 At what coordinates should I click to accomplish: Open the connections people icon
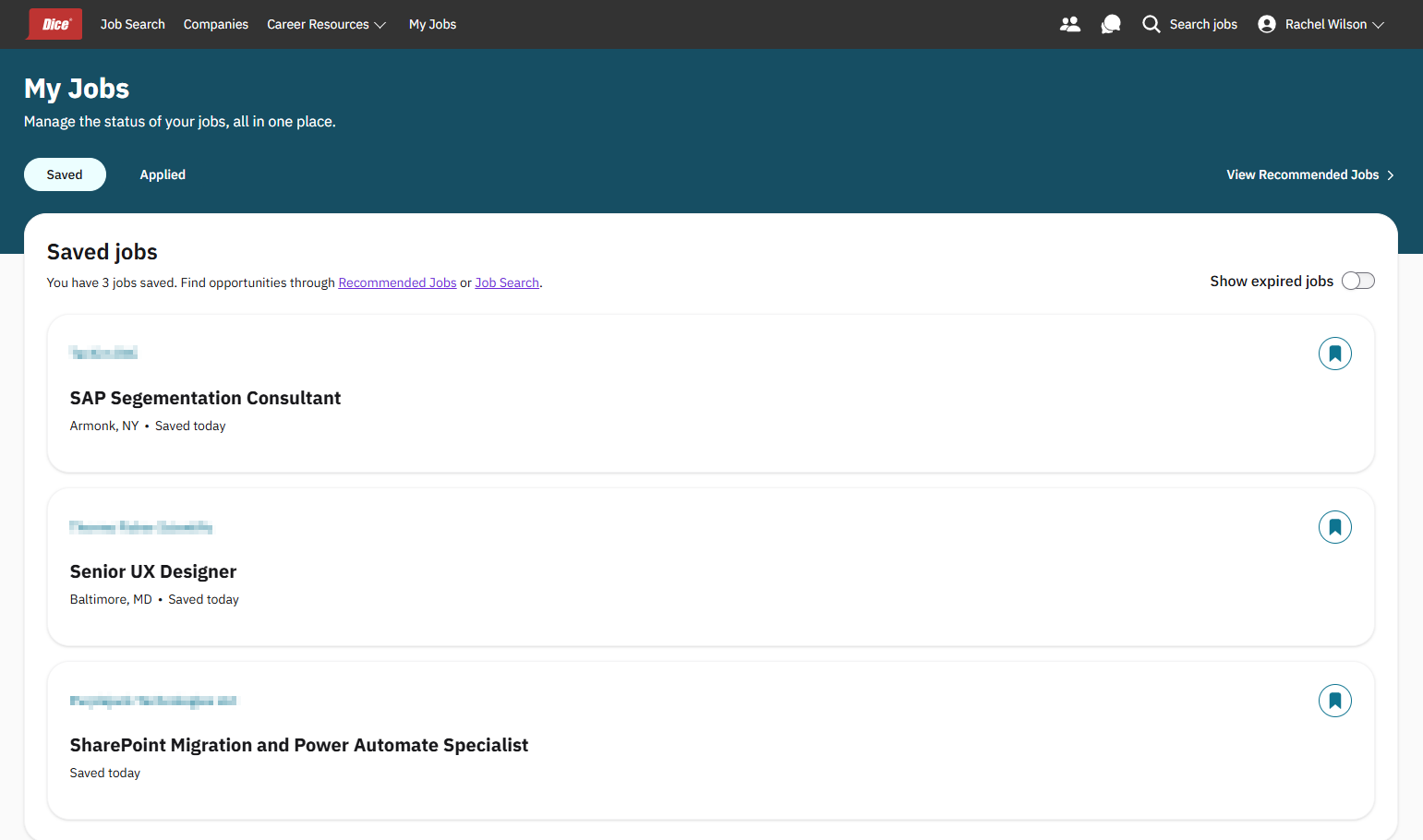1069,24
